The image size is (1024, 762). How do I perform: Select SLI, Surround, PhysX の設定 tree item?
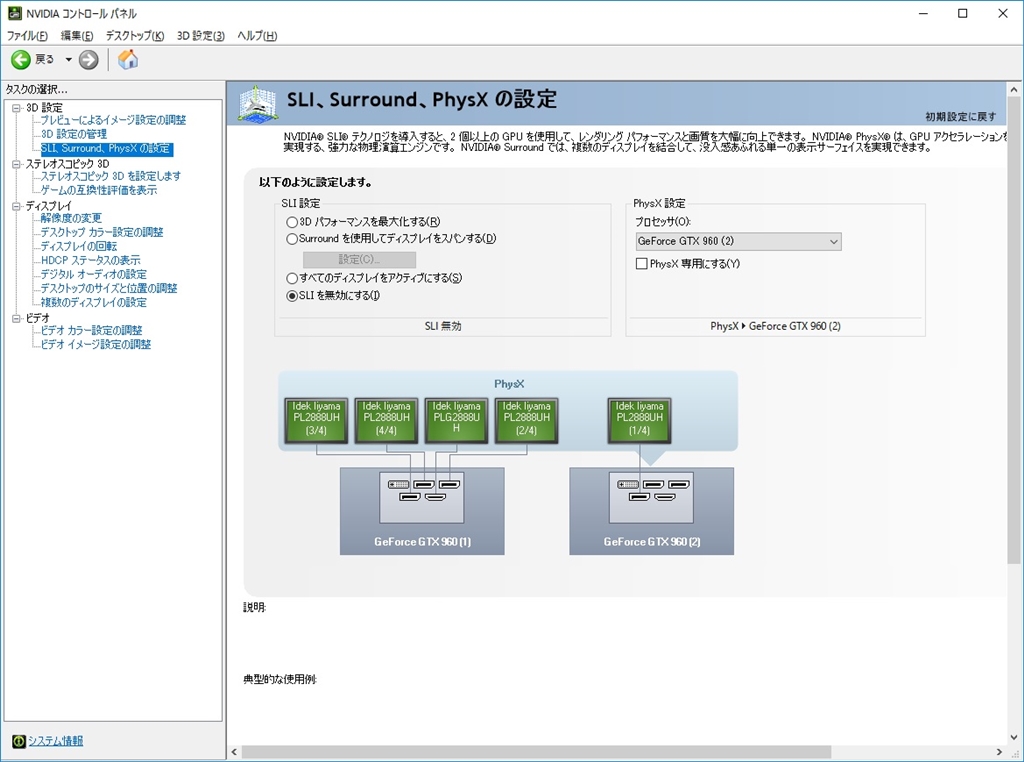(106, 148)
